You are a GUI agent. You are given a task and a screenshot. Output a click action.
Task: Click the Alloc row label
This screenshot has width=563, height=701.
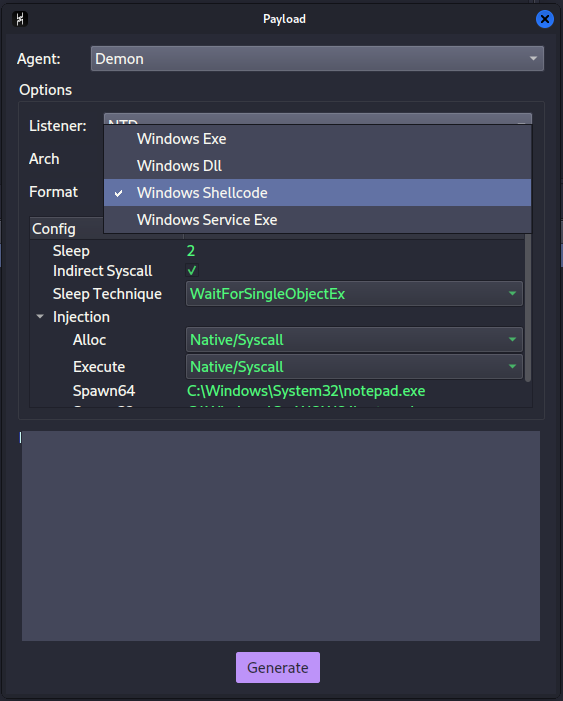point(89,340)
